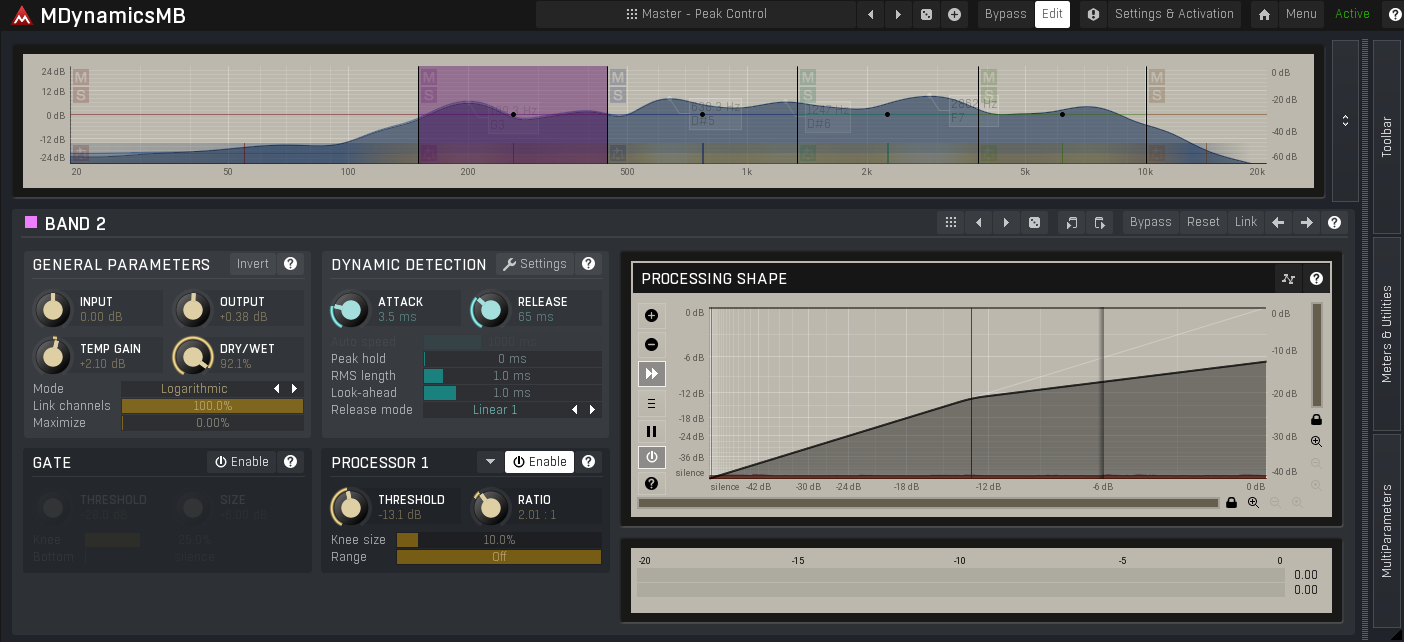1404x642 pixels.
Task: Click the alert icon left of Settings & Activation
Action: [1093, 14]
